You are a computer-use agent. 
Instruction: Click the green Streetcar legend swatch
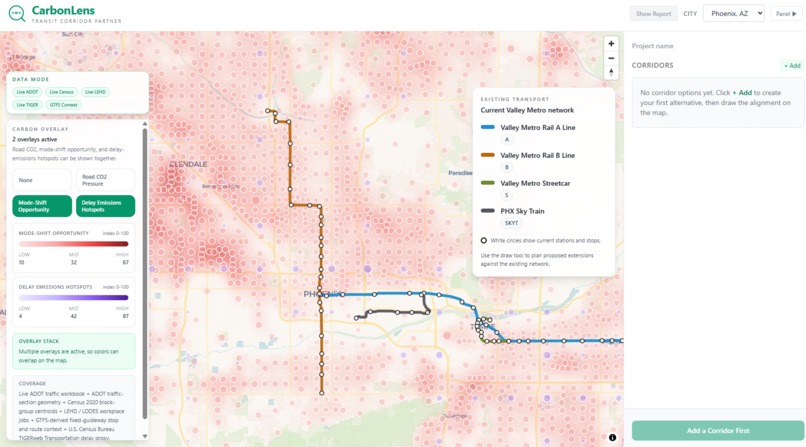coord(487,182)
